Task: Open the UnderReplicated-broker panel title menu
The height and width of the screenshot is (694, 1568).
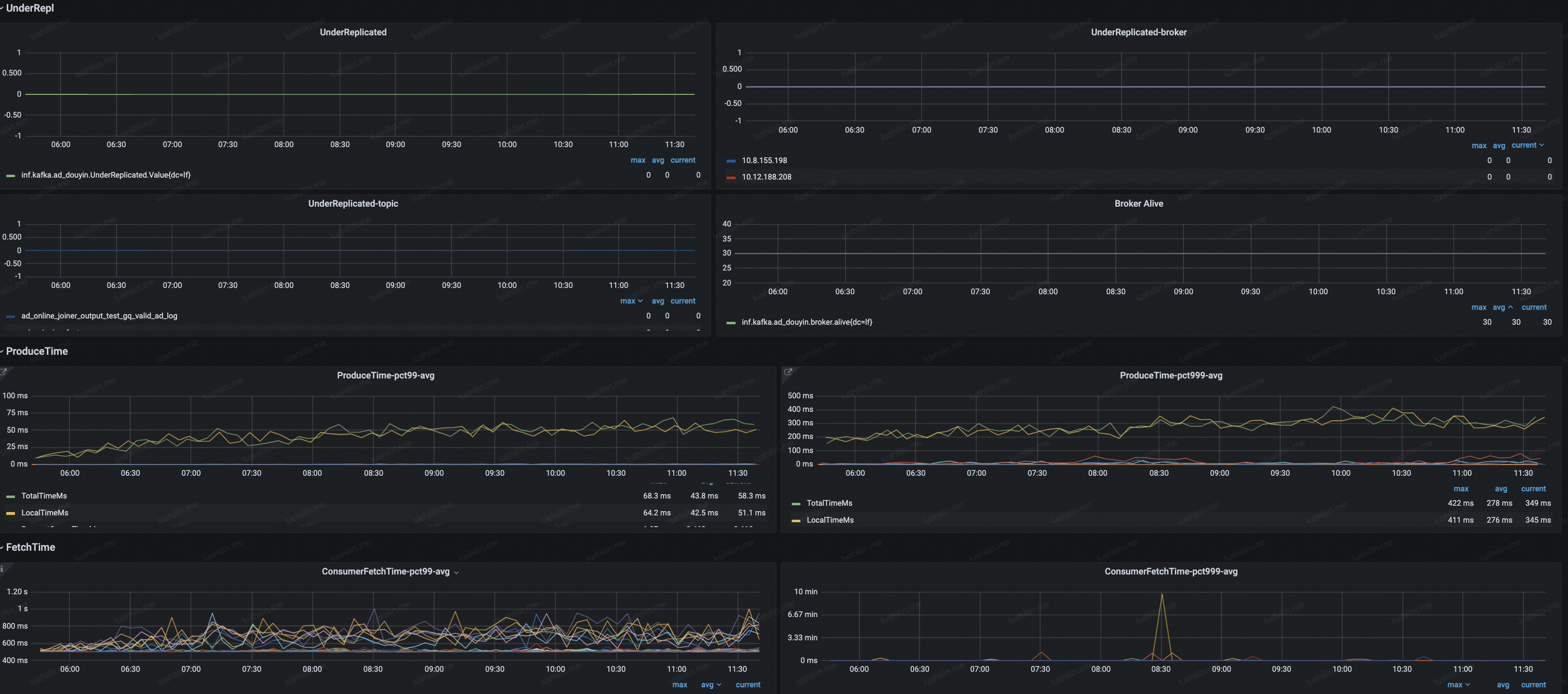Action: (x=1138, y=32)
